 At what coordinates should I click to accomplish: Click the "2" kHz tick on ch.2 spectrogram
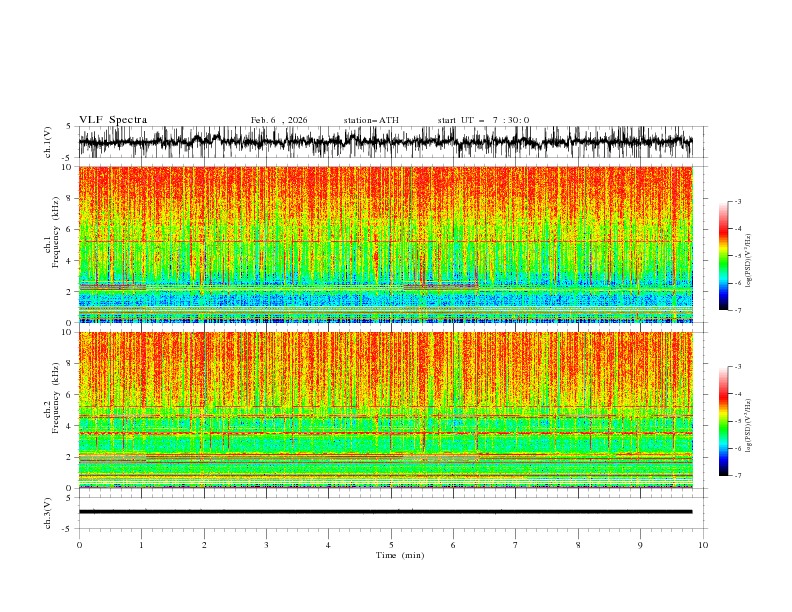(71, 457)
